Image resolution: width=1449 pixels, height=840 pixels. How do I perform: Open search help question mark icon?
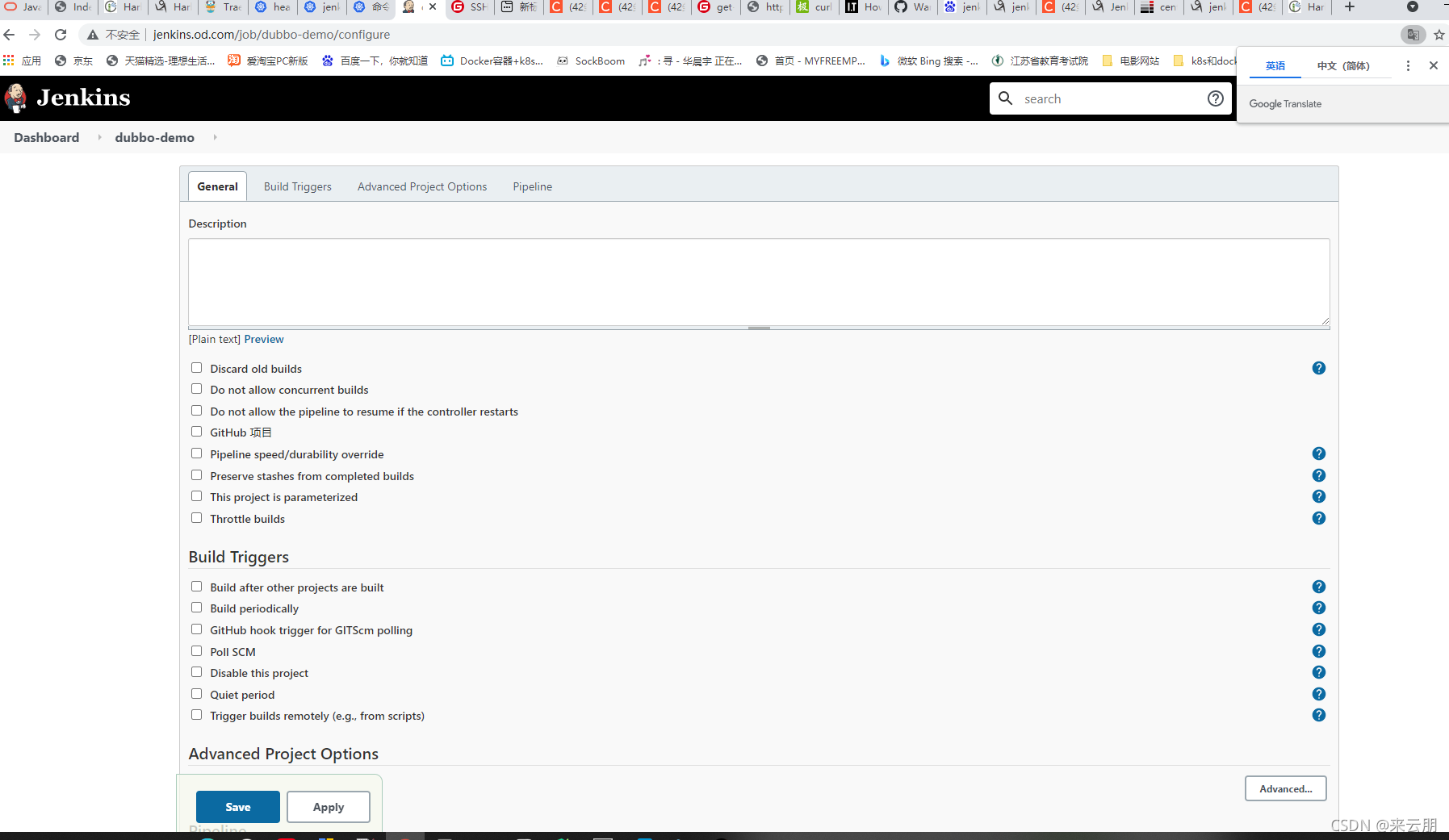(1215, 98)
